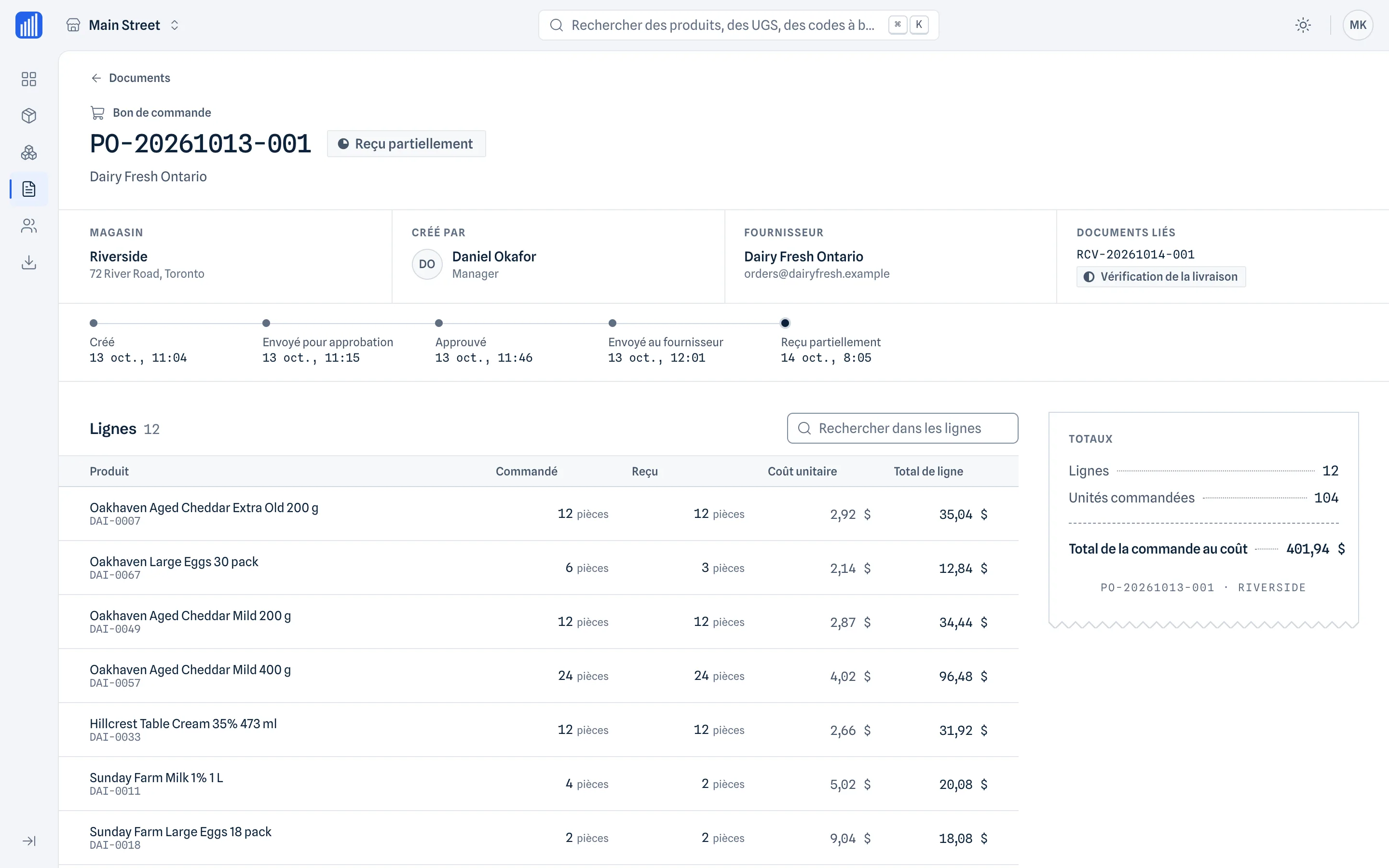This screenshot has width=1389, height=868.
Task: Select the Sunday Farm Large Eggs 18 pack row
Action: tap(538, 838)
